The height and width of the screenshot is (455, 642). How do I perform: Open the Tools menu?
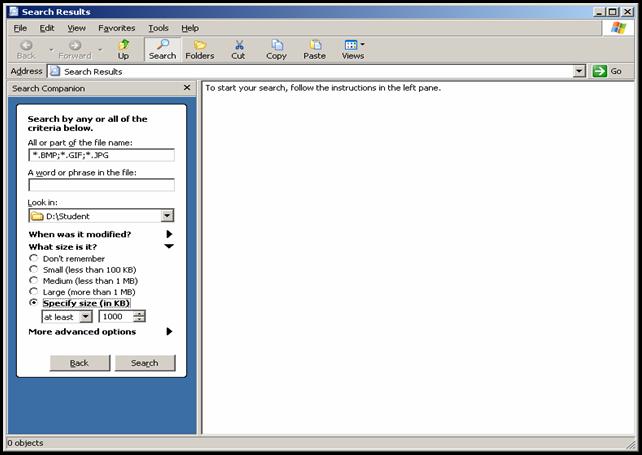click(x=158, y=28)
